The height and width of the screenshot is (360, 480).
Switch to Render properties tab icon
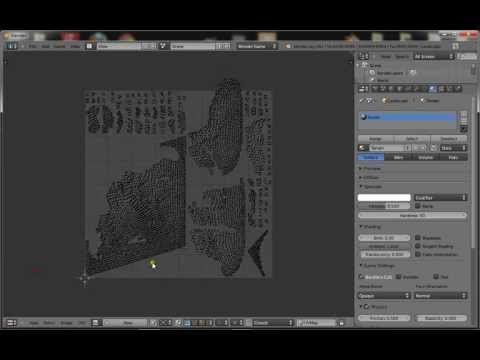(375, 89)
